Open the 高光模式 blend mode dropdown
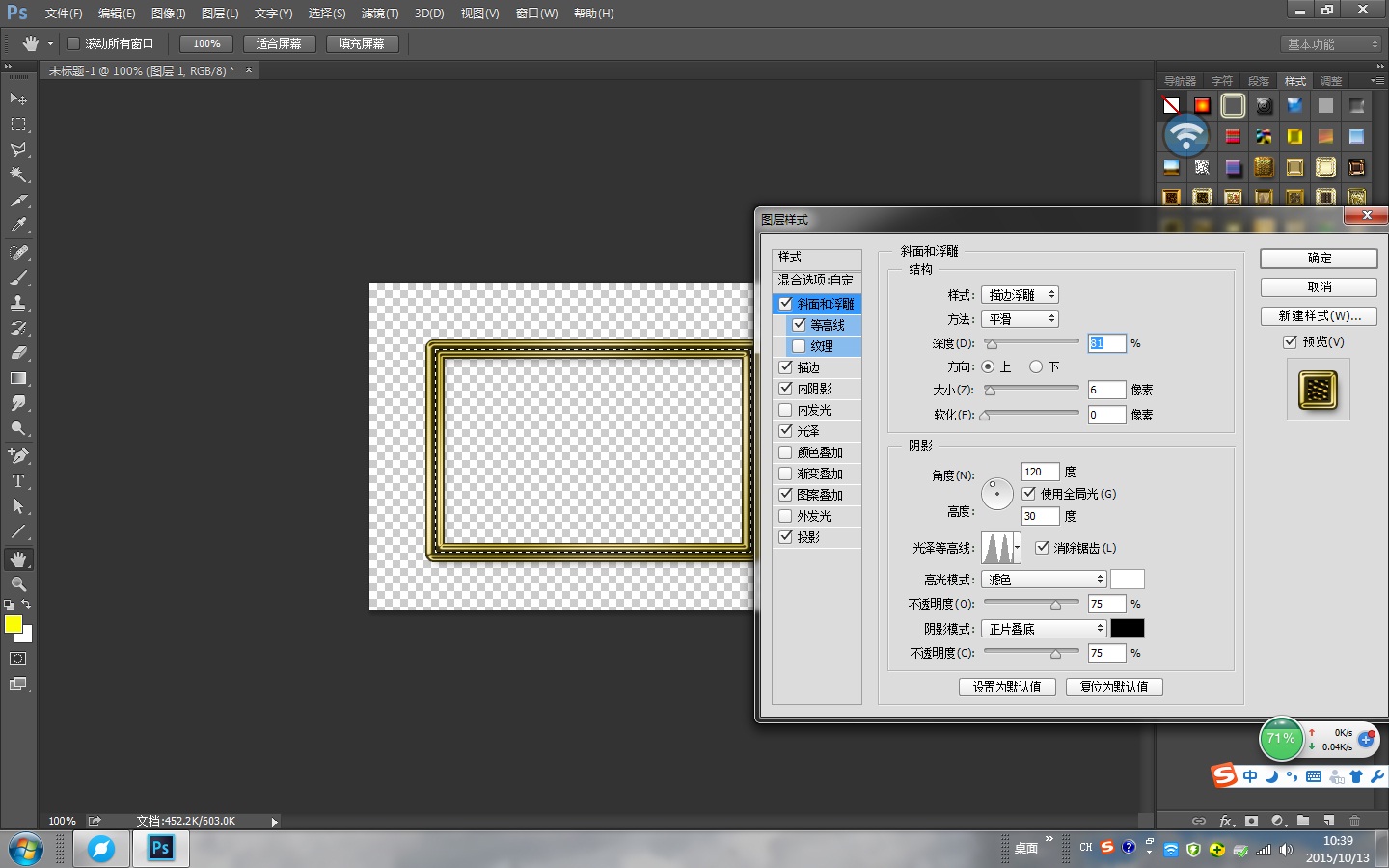 (x=1044, y=579)
